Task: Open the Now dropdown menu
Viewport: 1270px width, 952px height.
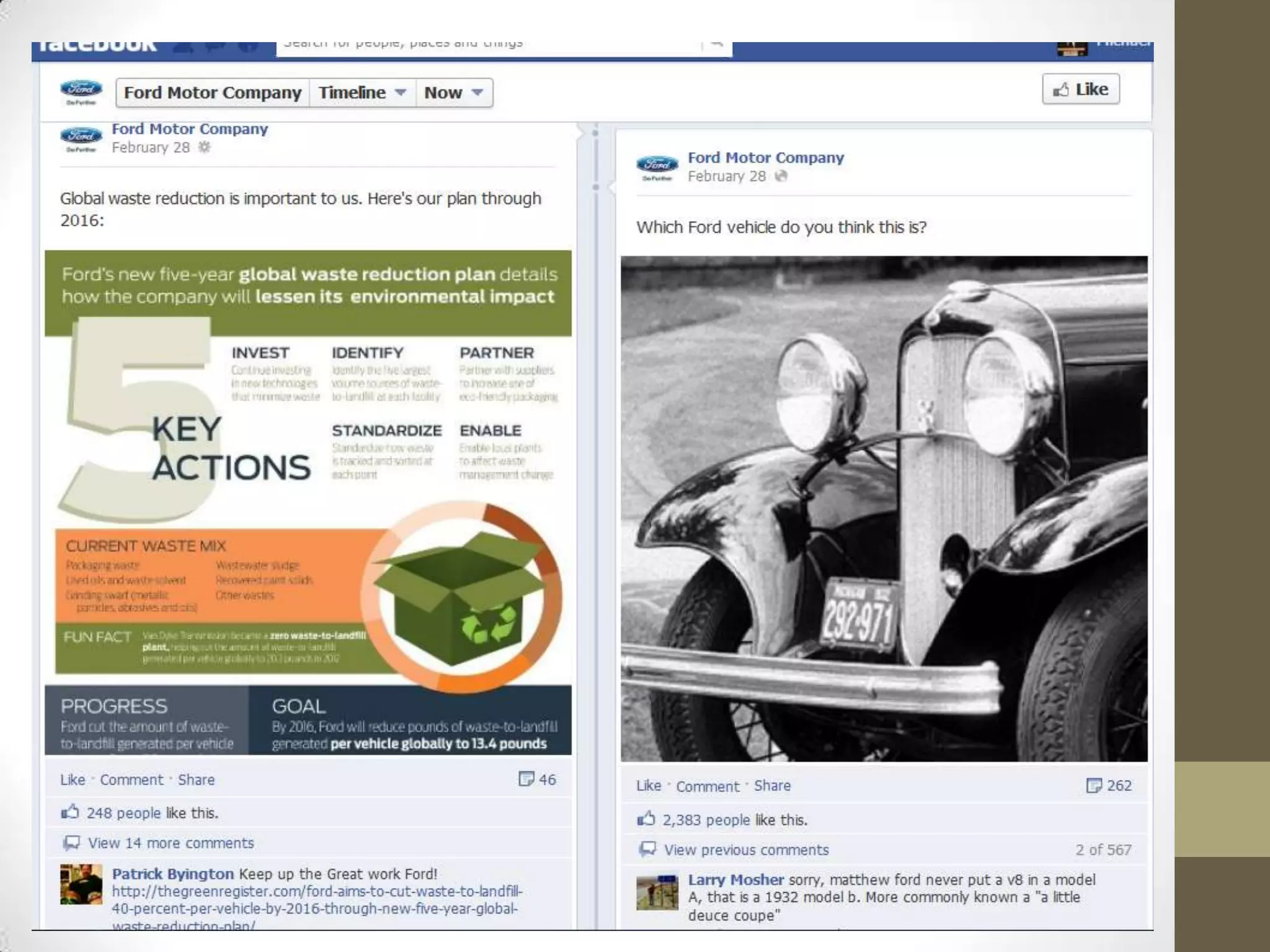Action: [x=454, y=92]
